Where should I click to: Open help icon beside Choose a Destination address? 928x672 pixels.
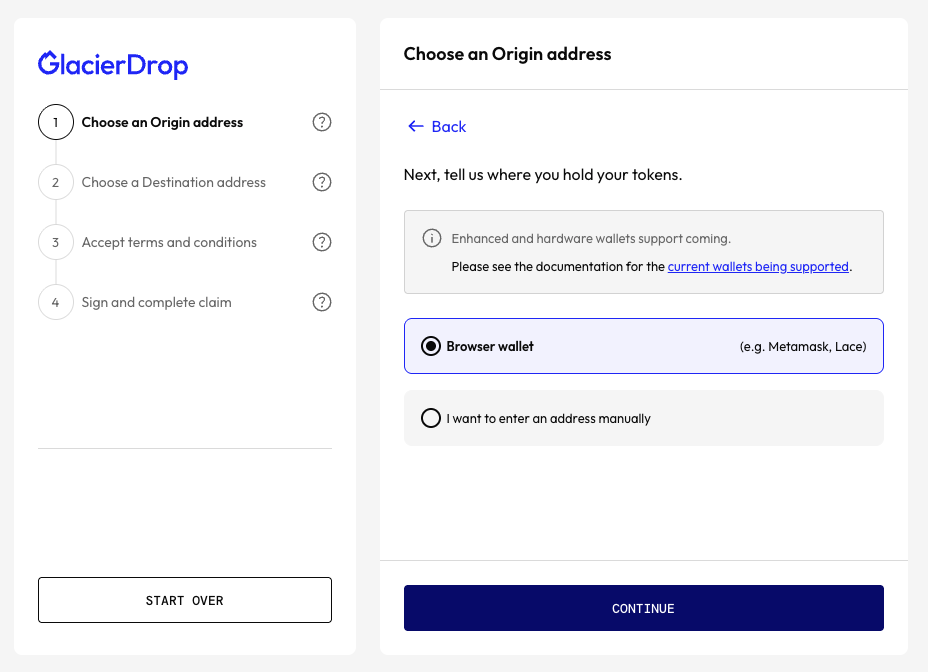point(322,182)
